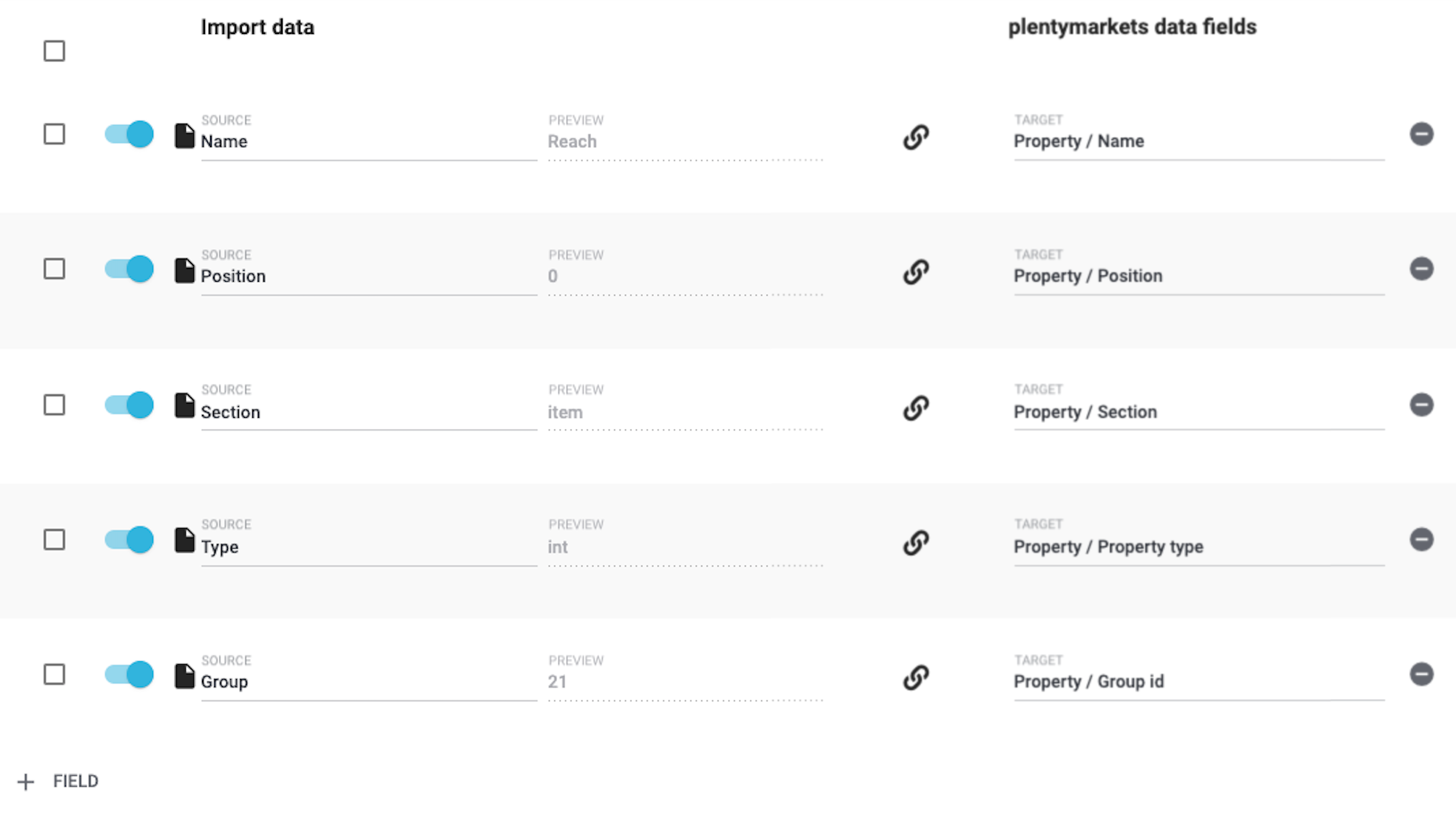Click the link icon in the Type row
The height and width of the screenshot is (821, 1456).
click(916, 542)
